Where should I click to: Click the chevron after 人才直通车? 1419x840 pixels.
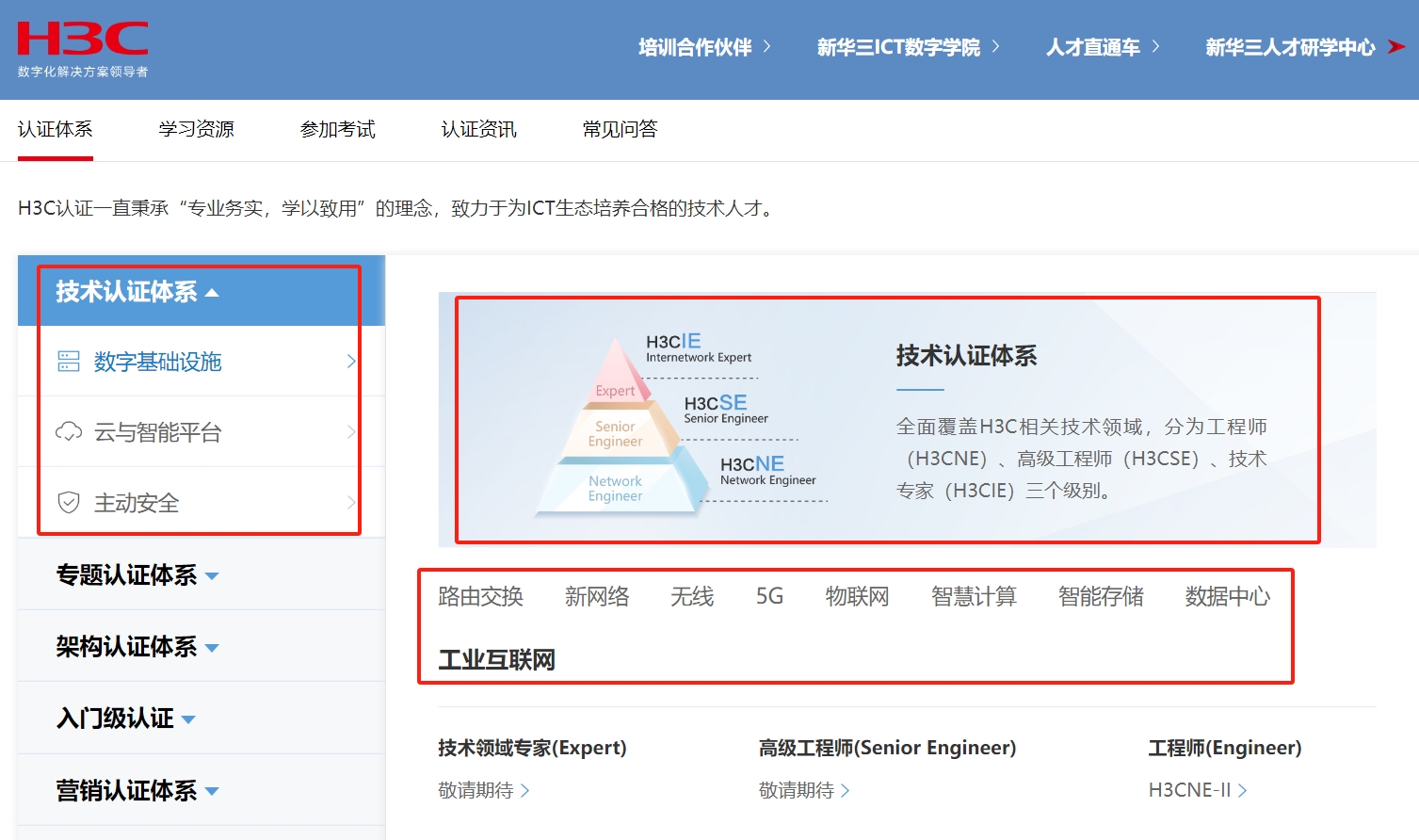[1155, 46]
